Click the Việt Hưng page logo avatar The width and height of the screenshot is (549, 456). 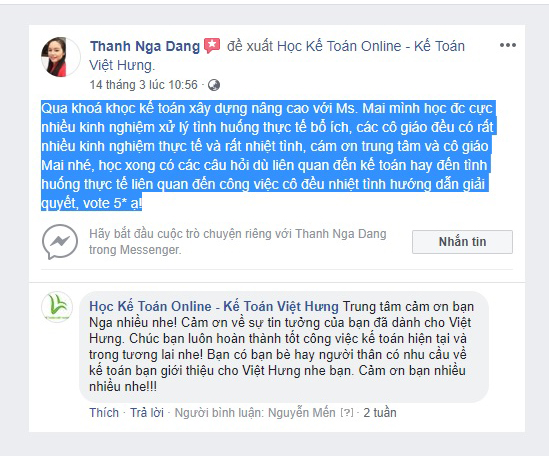[x=57, y=307]
